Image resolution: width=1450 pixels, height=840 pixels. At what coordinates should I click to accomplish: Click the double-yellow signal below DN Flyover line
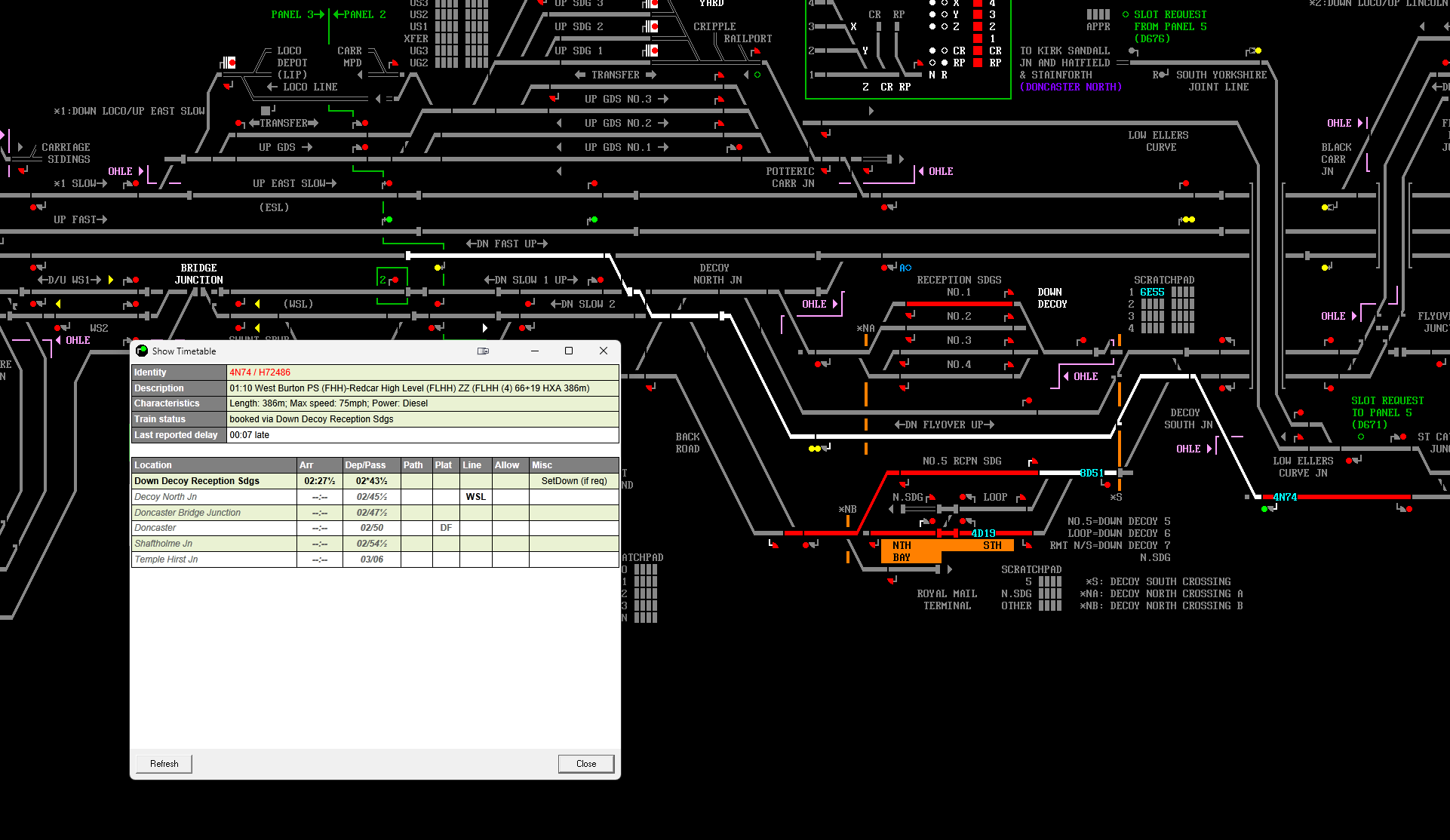[x=815, y=449]
